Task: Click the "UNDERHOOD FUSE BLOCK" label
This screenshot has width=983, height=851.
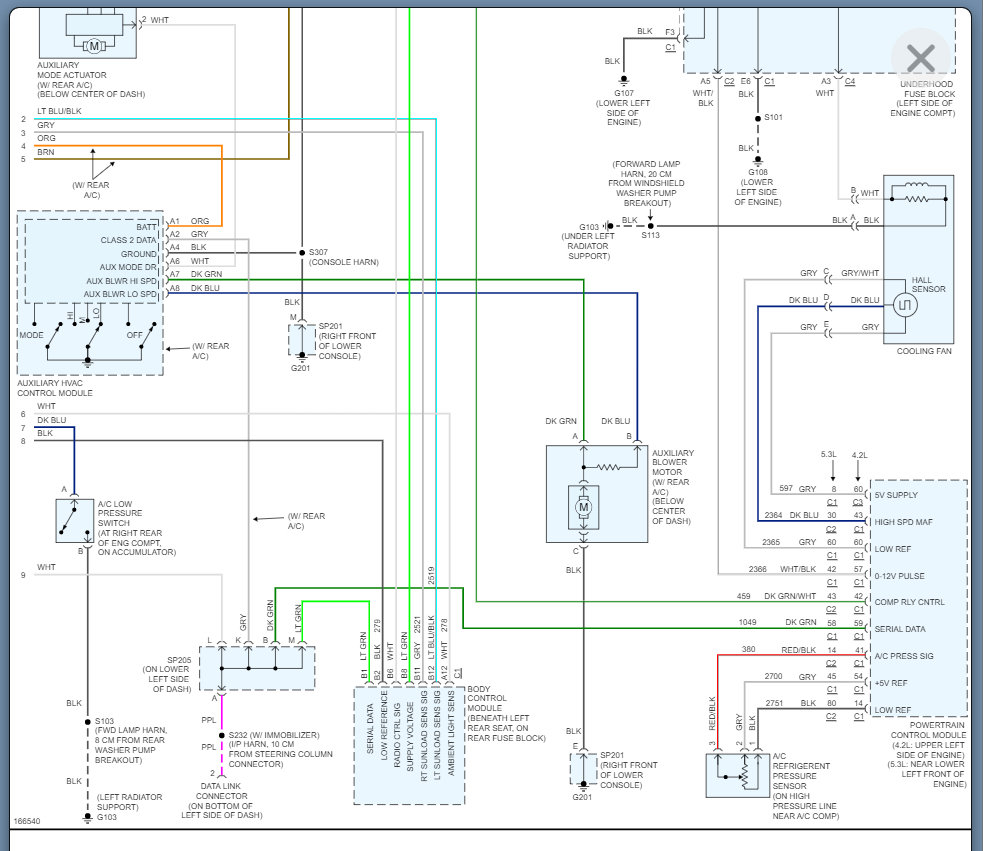Action: 928,89
